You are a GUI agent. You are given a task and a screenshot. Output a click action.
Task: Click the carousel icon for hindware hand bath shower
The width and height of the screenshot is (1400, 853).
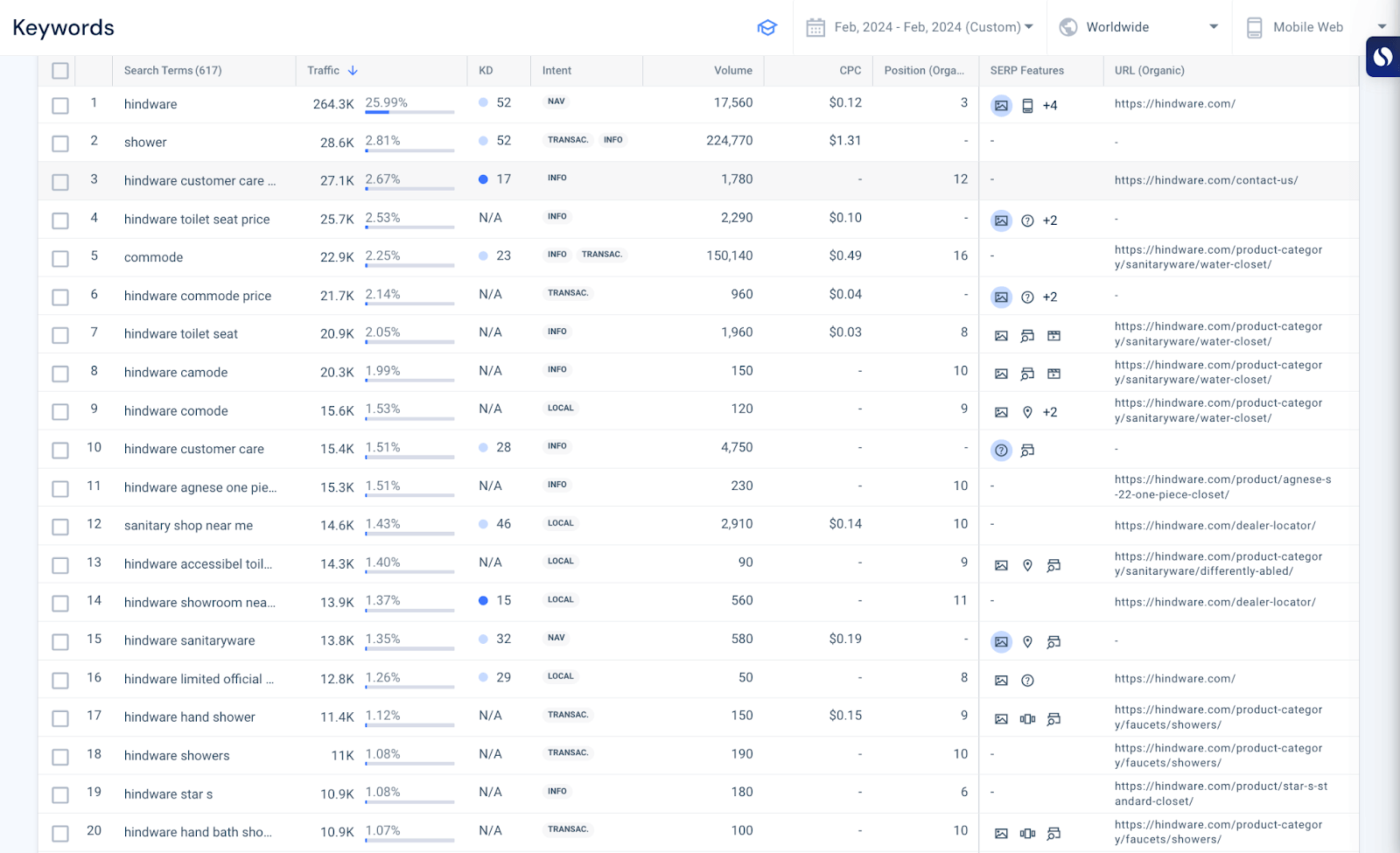(1027, 834)
